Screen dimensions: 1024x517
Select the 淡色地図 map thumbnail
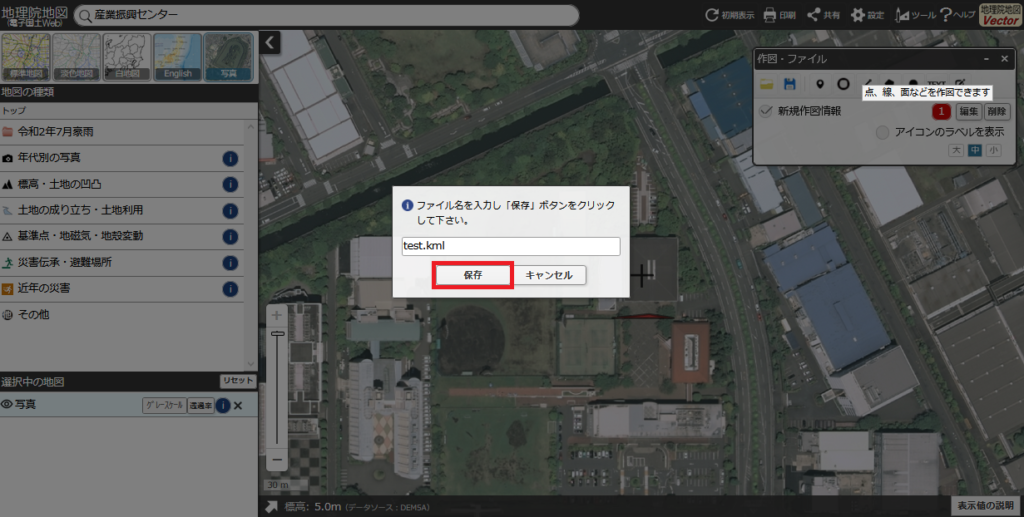coord(76,57)
